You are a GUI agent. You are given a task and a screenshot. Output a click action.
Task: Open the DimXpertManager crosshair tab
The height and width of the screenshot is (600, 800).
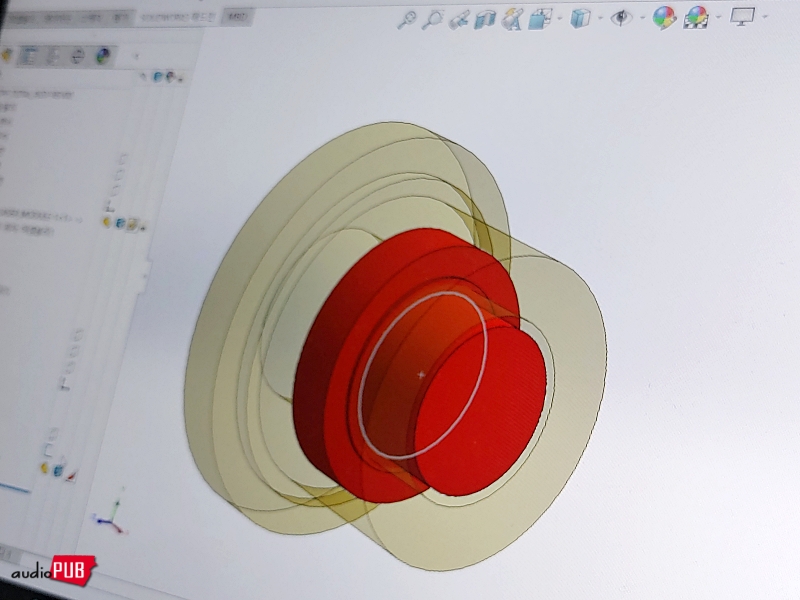(x=77, y=56)
